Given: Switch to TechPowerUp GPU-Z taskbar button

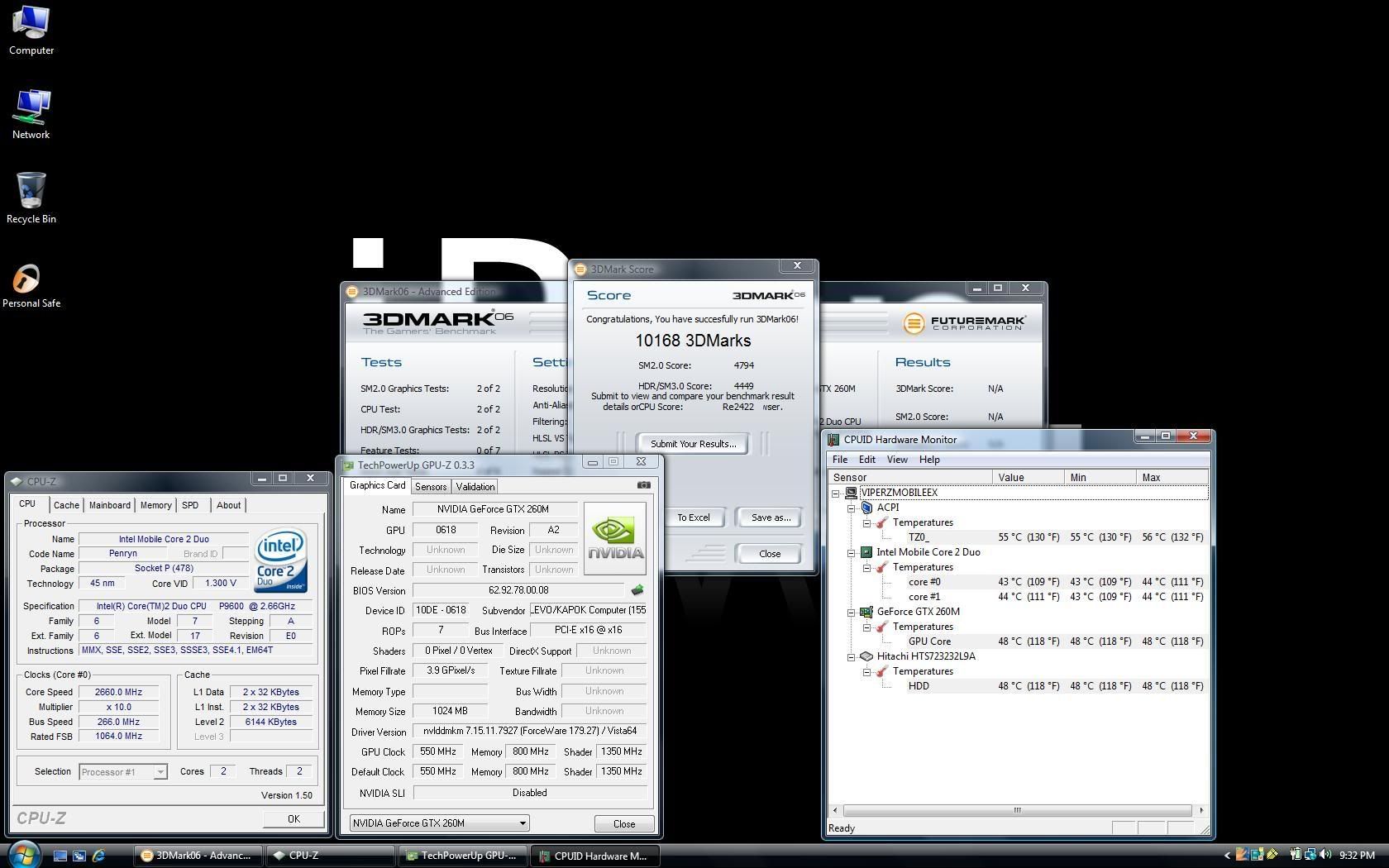Looking at the screenshot, I should coord(463,856).
